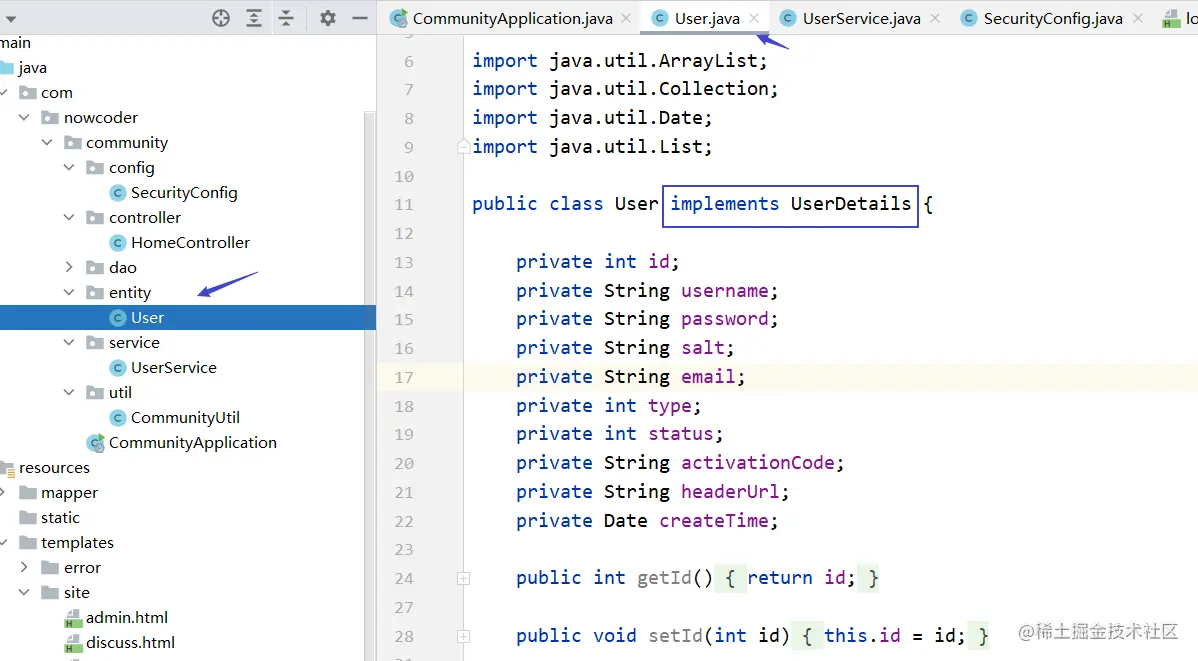Image resolution: width=1198 pixels, height=661 pixels.
Task: Switch to UserService.java tab
Action: [861, 18]
